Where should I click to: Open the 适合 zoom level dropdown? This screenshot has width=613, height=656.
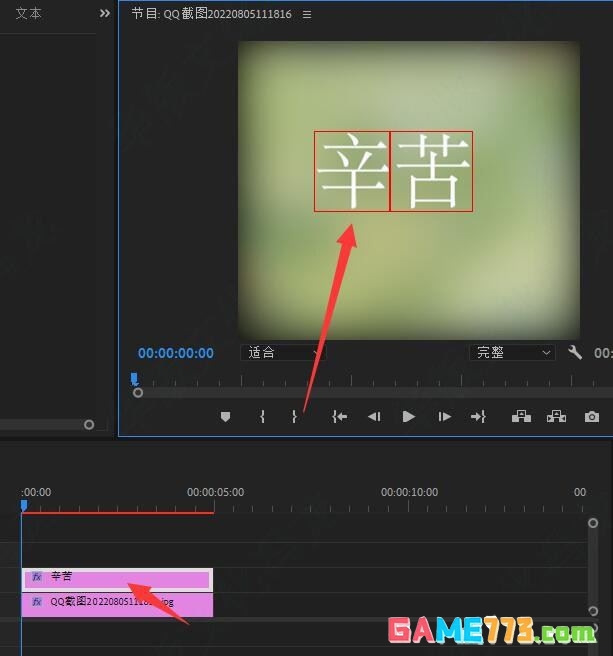pos(283,353)
